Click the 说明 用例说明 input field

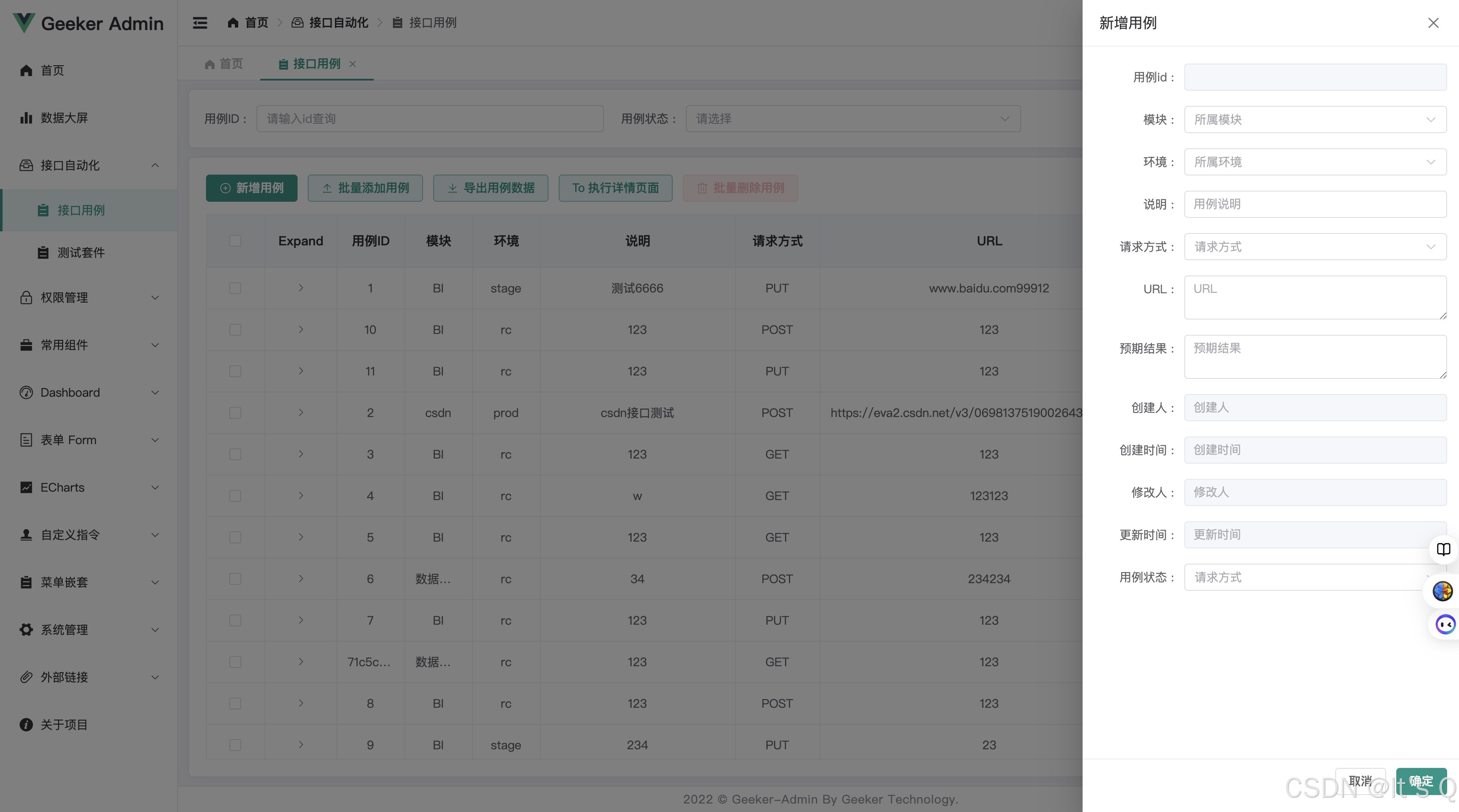tap(1314, 204)
